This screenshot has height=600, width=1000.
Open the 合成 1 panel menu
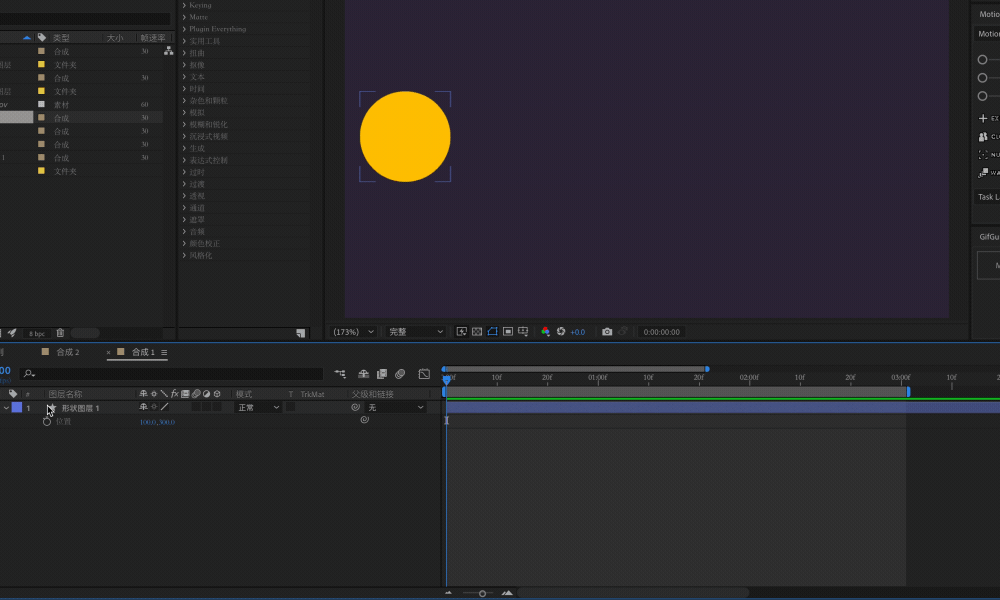click(164, 352)
